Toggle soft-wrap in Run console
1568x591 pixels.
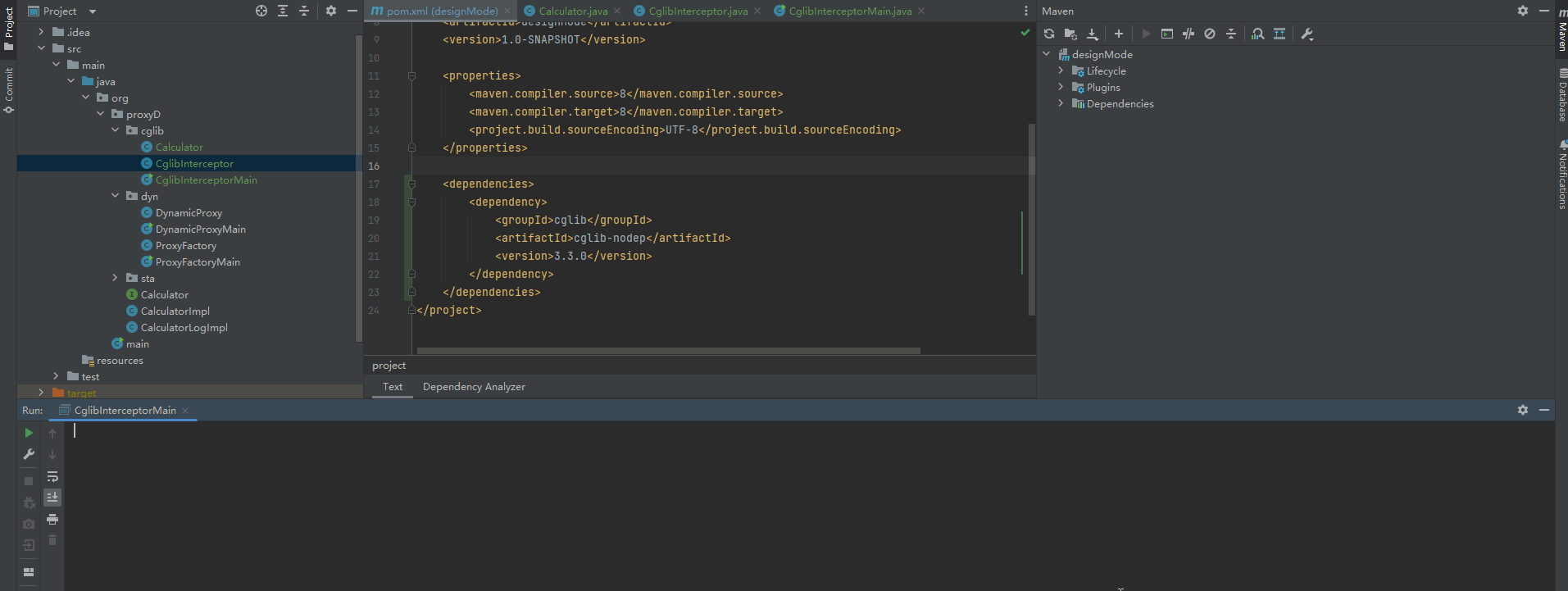coord(52,476)
